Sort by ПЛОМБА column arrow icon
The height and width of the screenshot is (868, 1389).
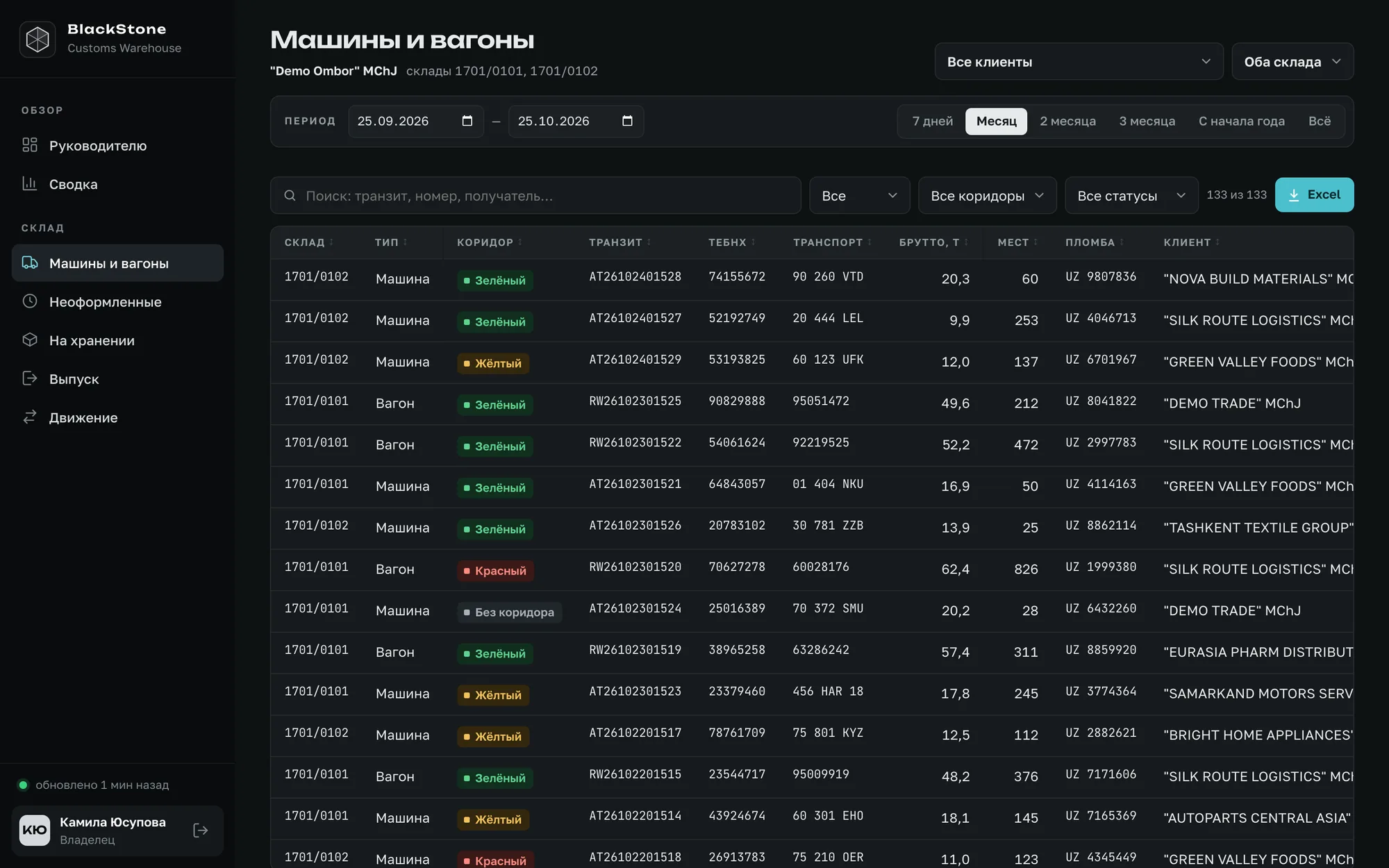pos(1122,242)
